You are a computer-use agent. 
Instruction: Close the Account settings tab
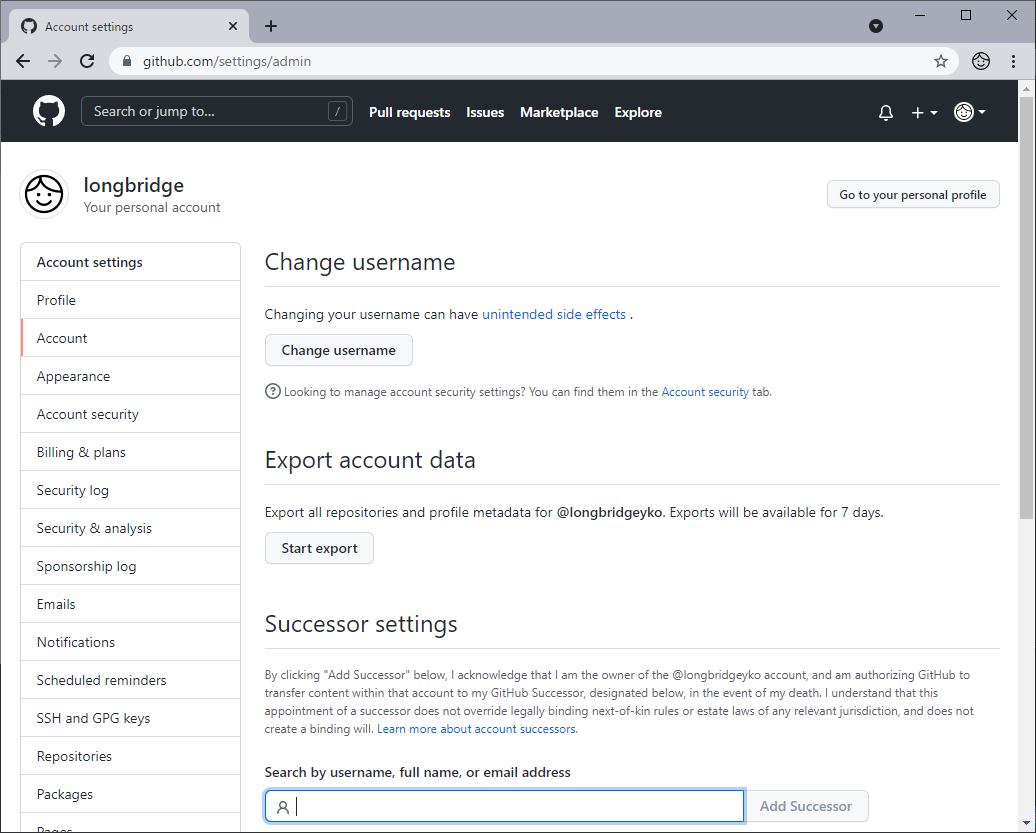click(x=233, y=26)
